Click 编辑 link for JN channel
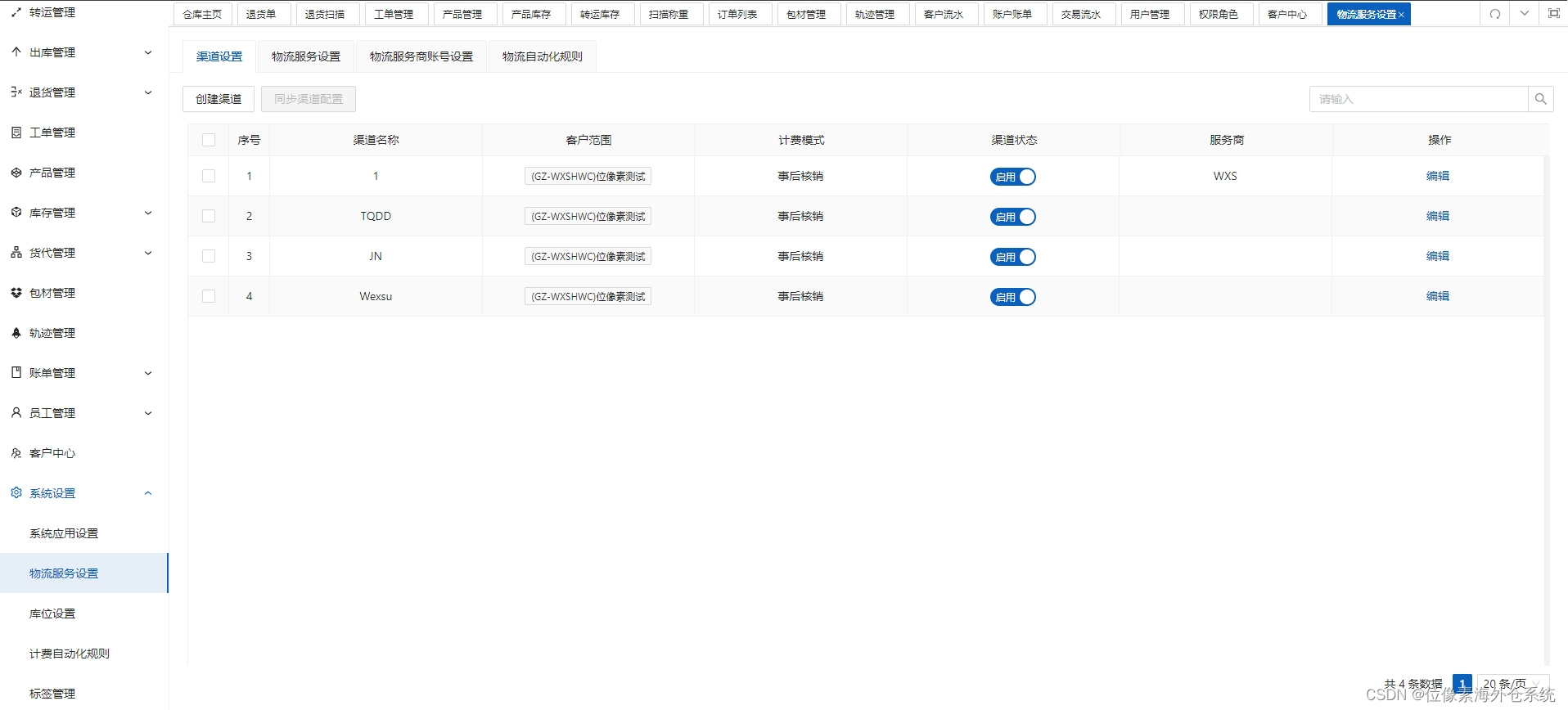This screenshot has width=1568, height=710. (x=1438, y=256)
